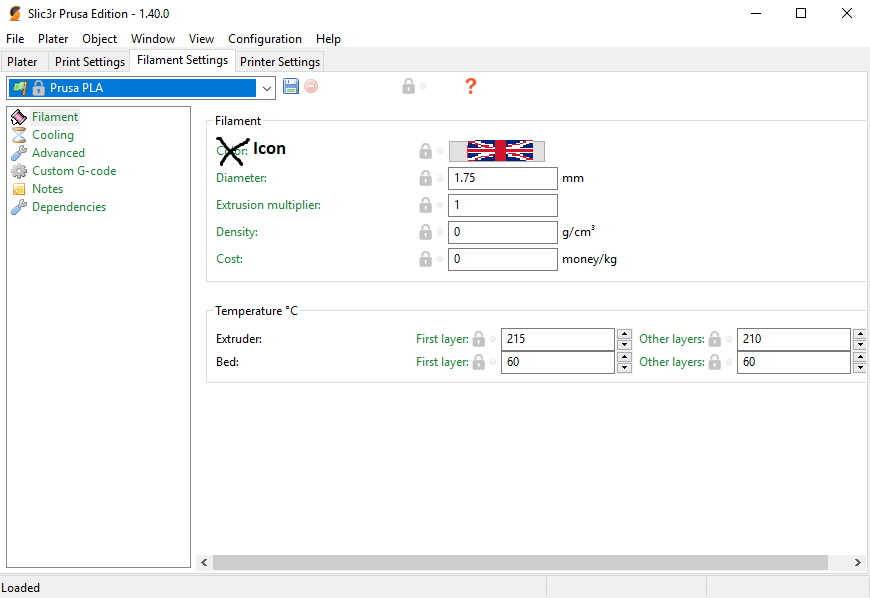Viewport: 870px width, 598px height.
Task: Click the hourglass Cooling icon
Action: [x=19, y=135]
